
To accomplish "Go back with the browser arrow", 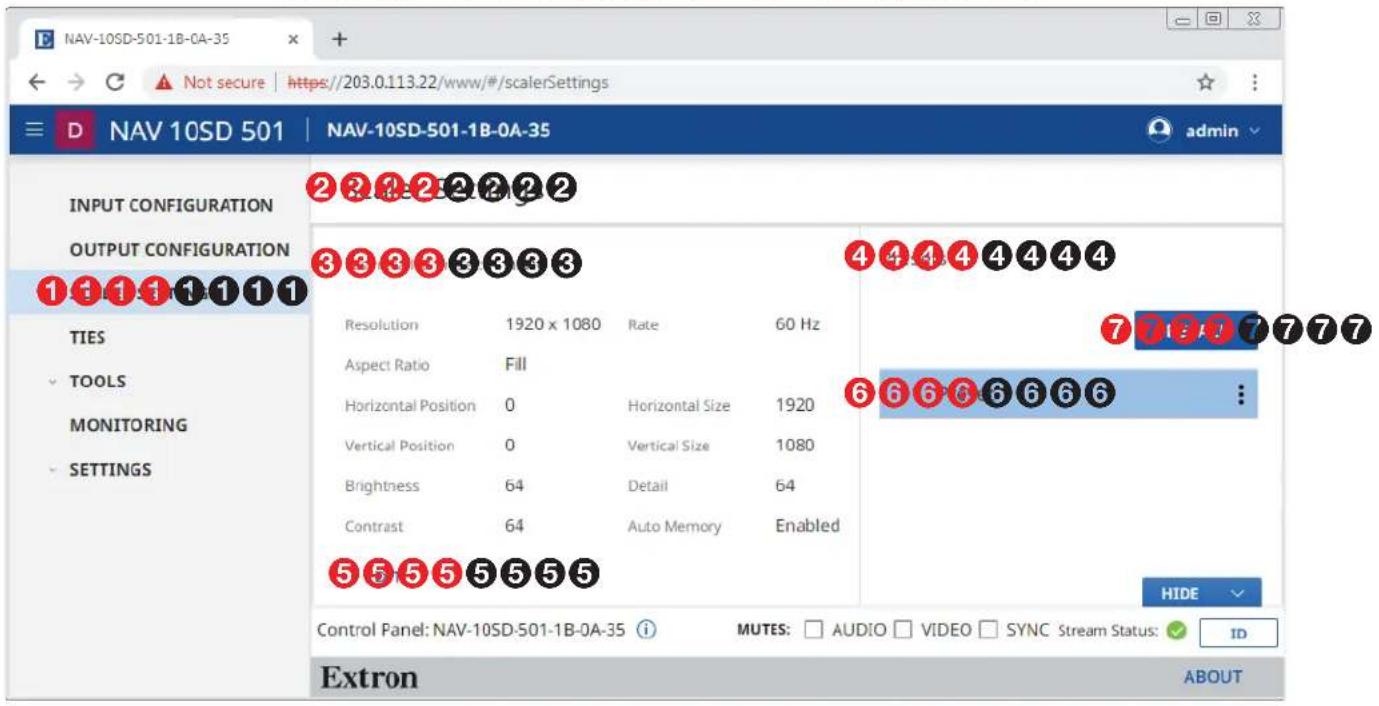I will [36, 82].
